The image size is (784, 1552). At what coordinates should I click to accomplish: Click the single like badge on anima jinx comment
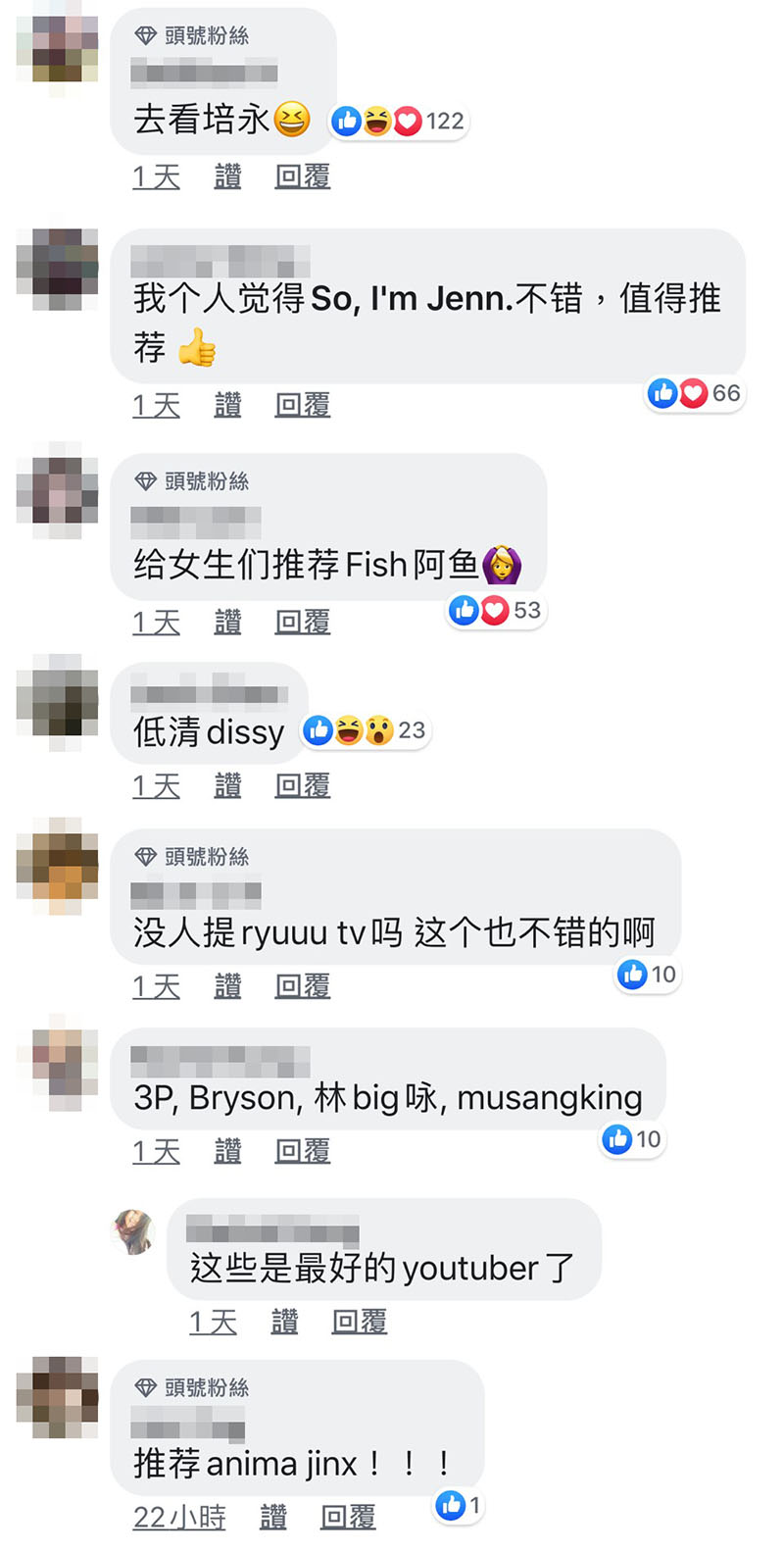click(x=459, y=1505)
